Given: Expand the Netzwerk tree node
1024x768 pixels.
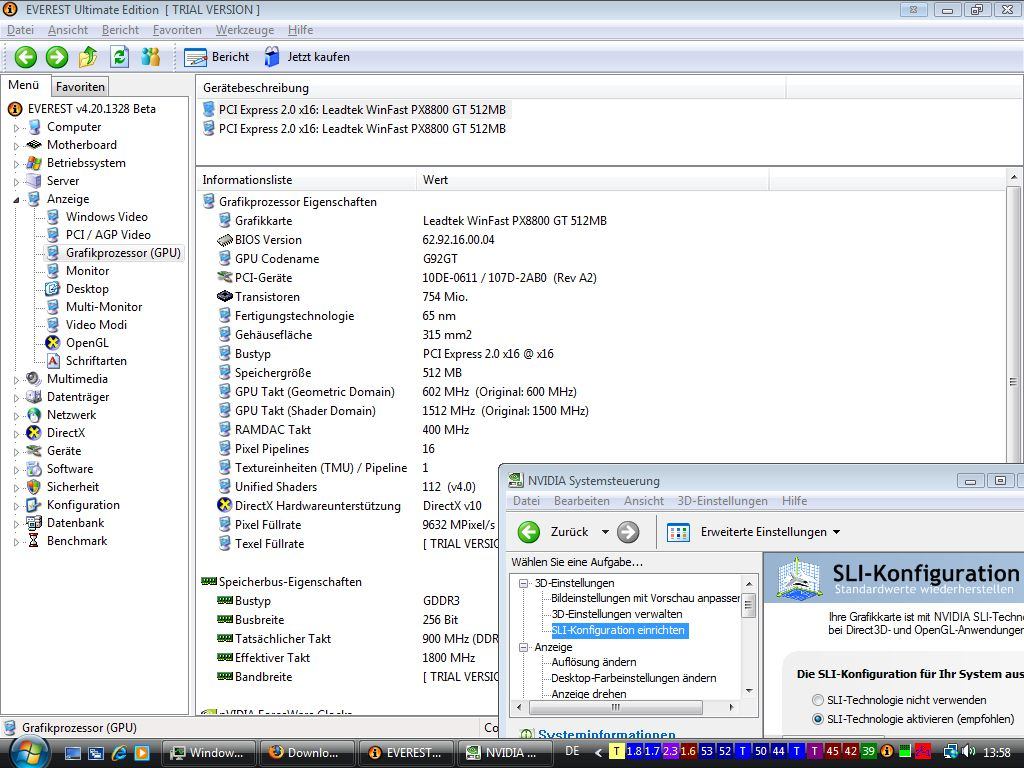Looking at the screenshot, I should (16, 415).
